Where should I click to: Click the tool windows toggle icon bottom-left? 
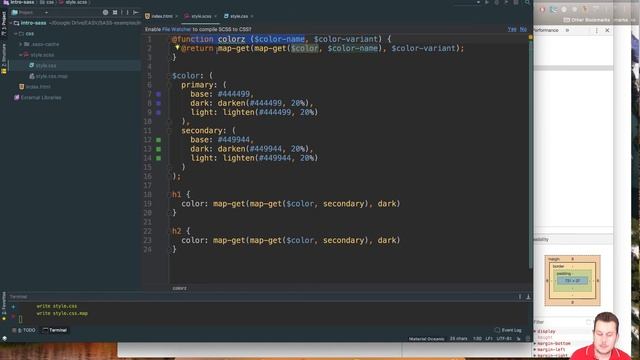click(4, 338)
